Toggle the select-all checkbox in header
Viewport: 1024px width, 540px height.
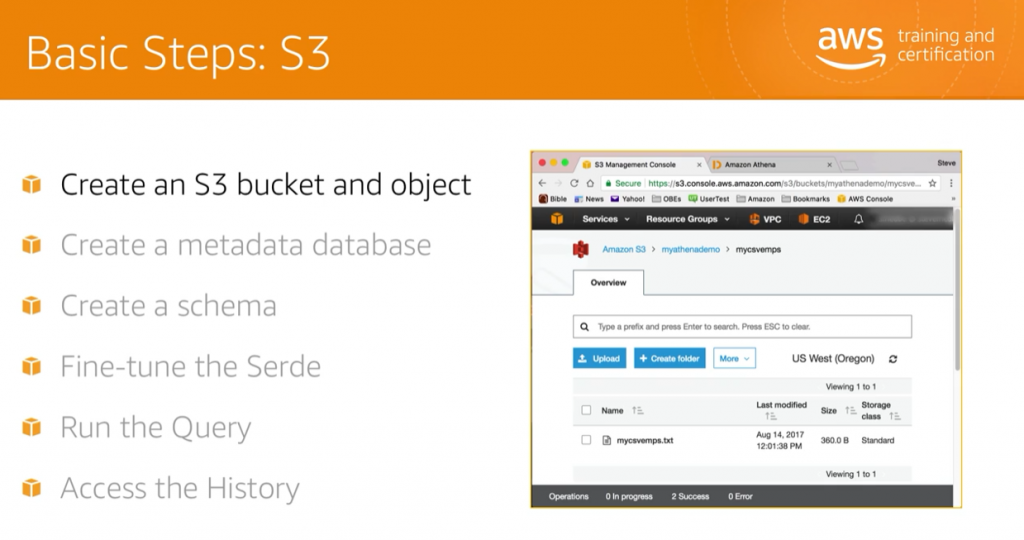click(x=586, y=410)
